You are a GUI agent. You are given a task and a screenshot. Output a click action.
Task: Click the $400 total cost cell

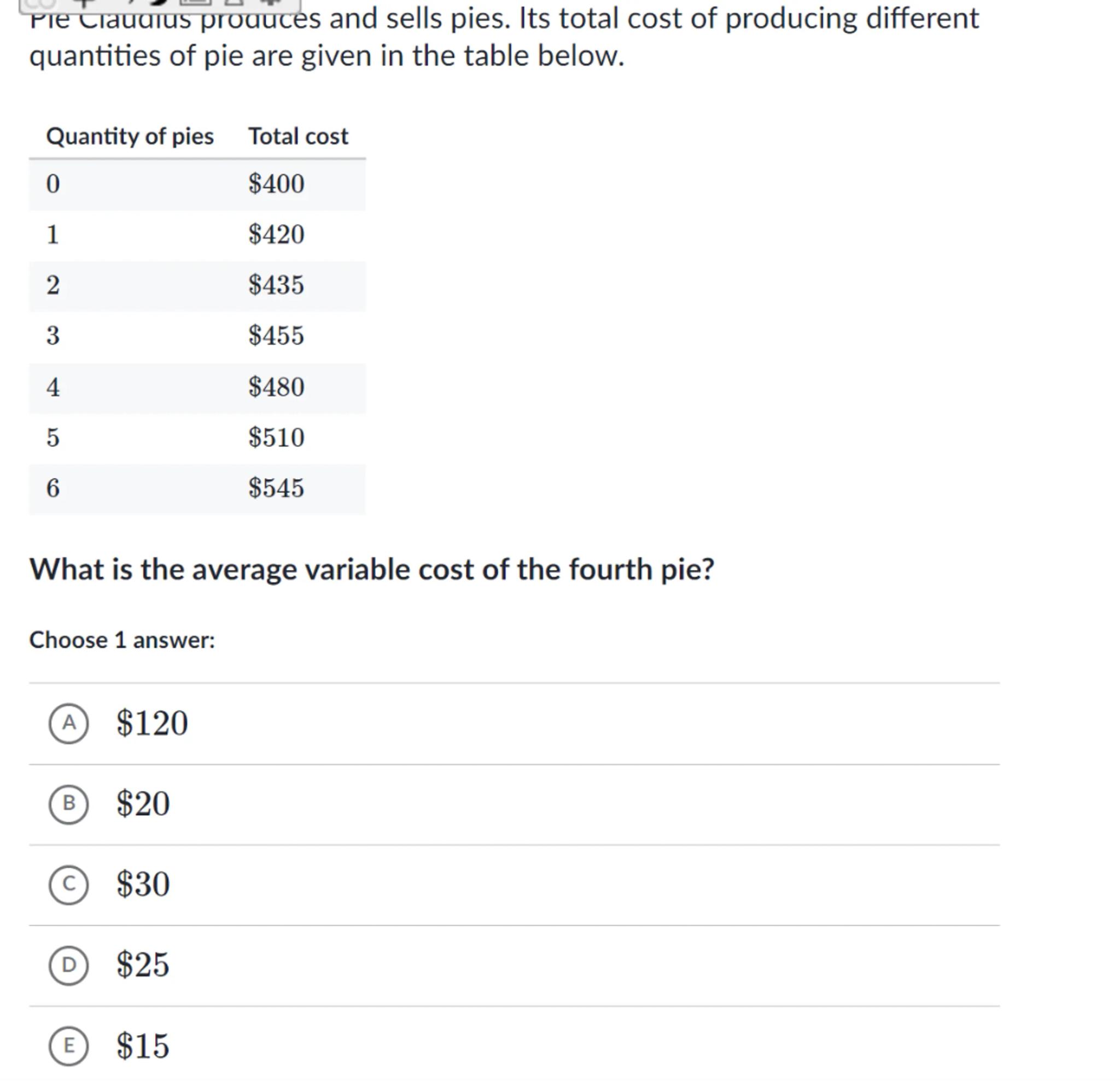point(276,184)
